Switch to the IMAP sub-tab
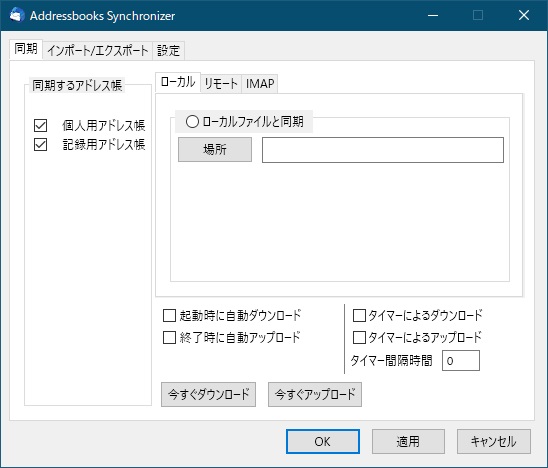 pyautogui.click(x=260, y=84)
